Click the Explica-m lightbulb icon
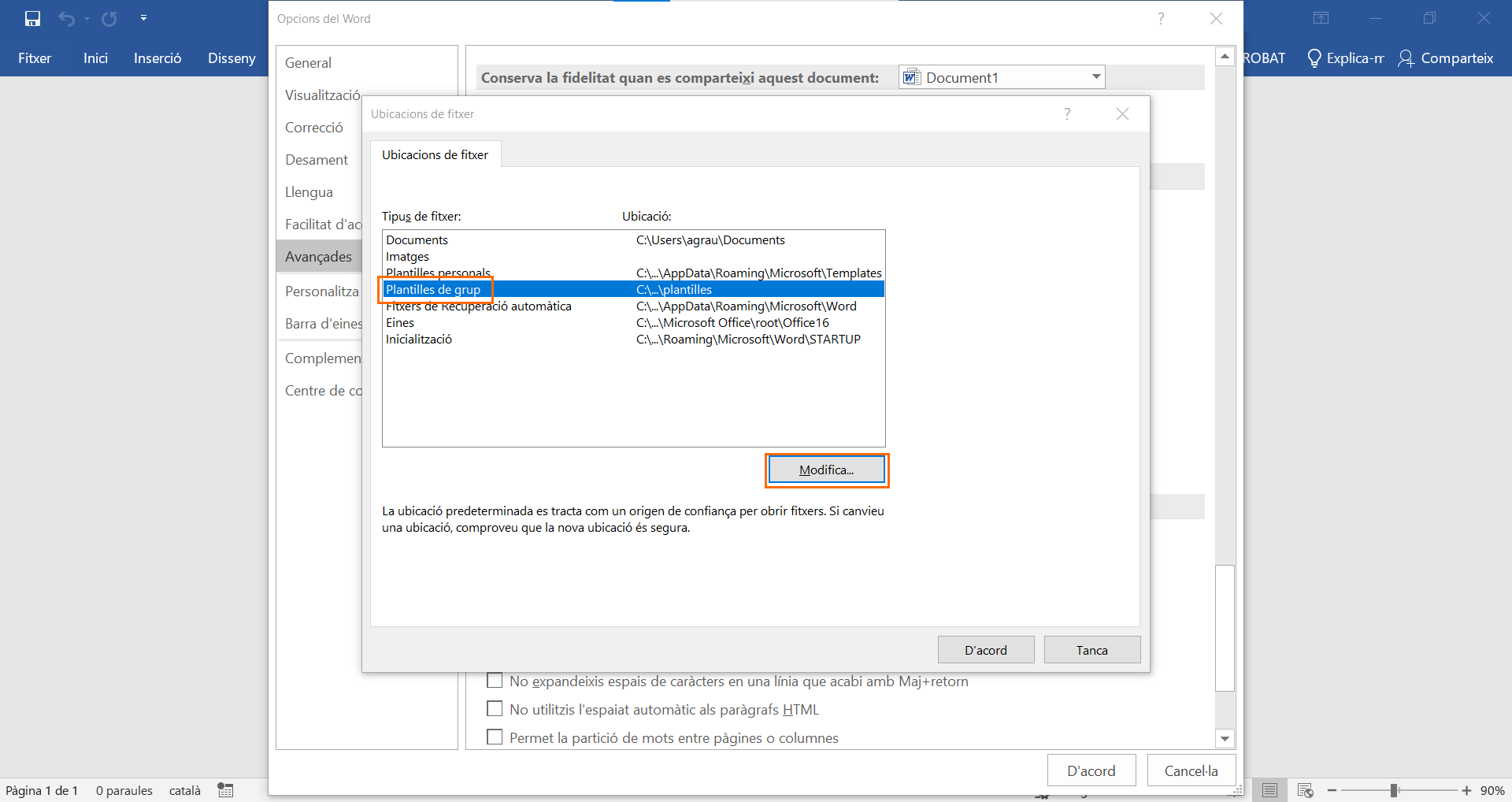Viewport: 1512px width, 802px height. tap(1314, 58)
